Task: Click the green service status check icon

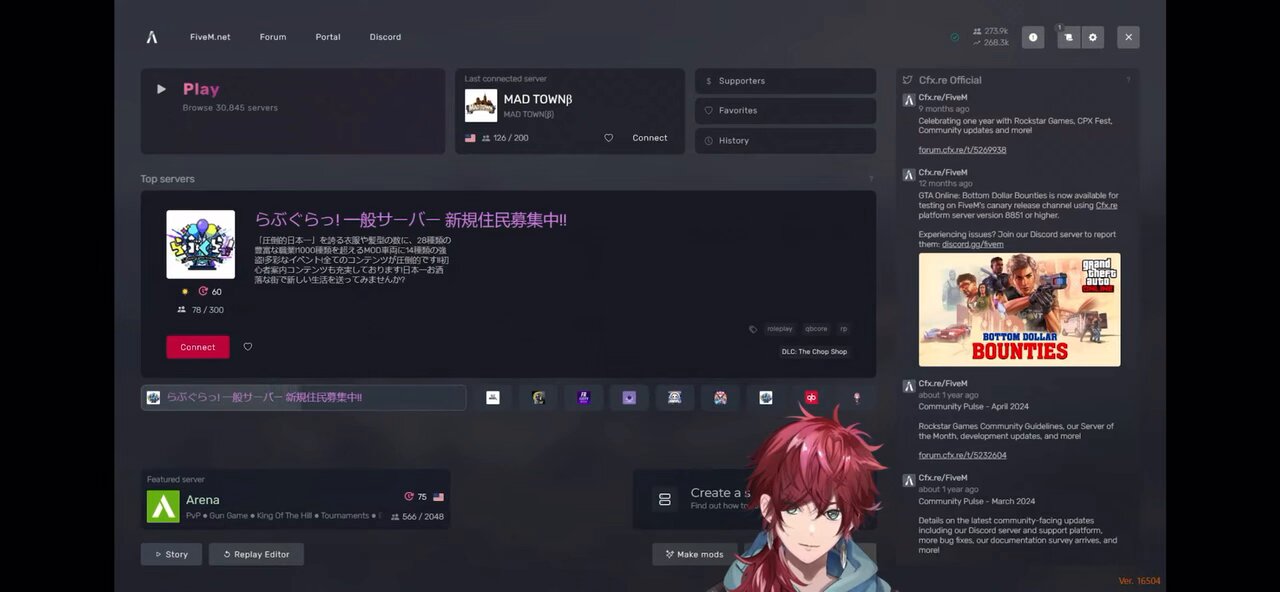Action: tap(955, 37)
